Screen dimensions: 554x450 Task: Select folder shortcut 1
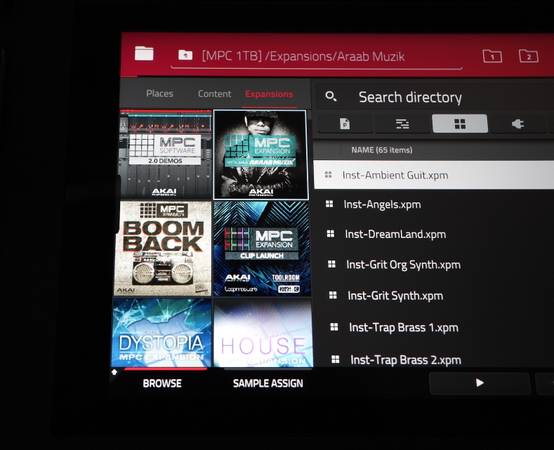point(492,56)
